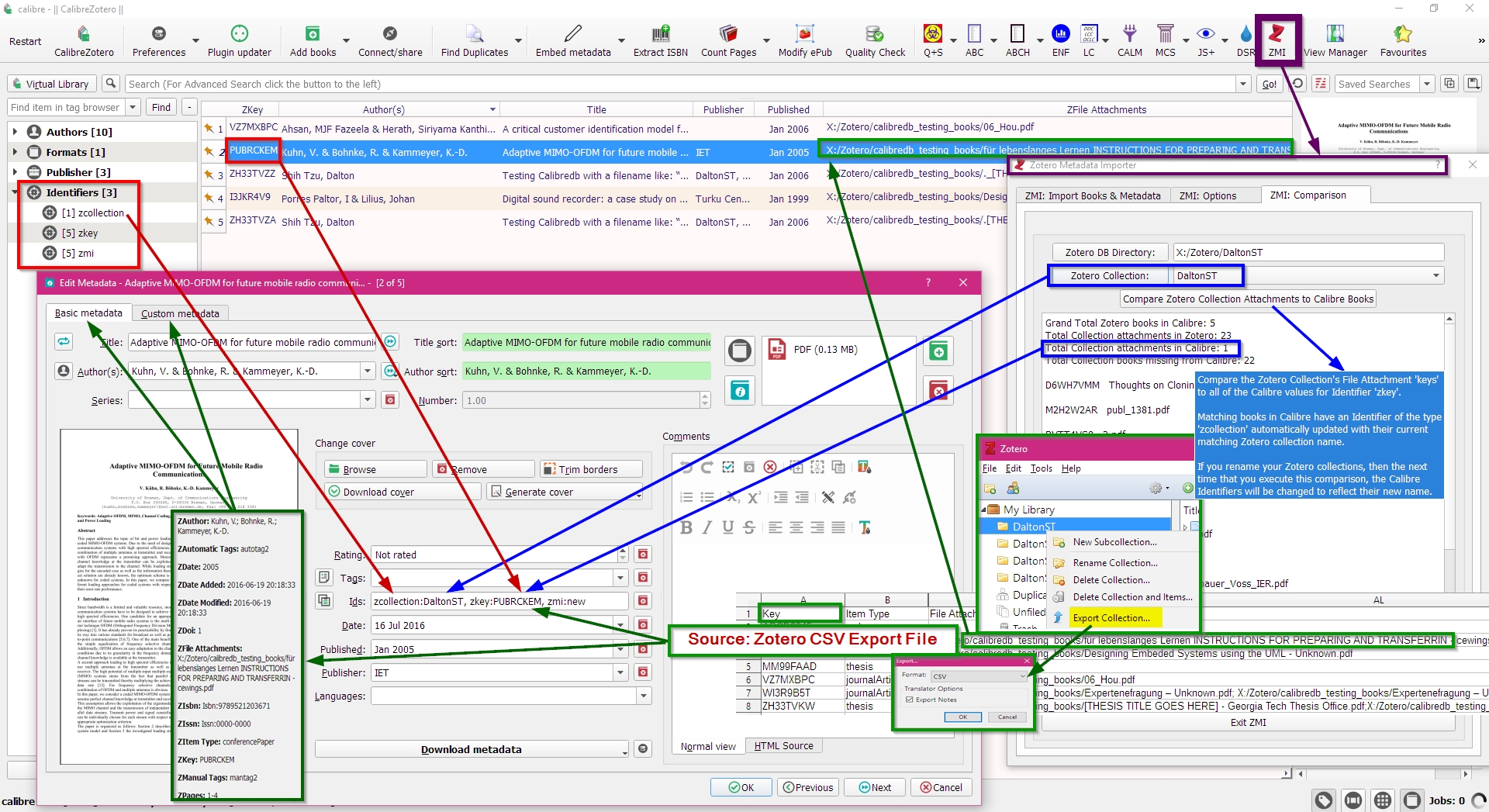Open the Zotero Collection dropdown
Viewport: 1489px width, 812px height.
point(1435,275)
